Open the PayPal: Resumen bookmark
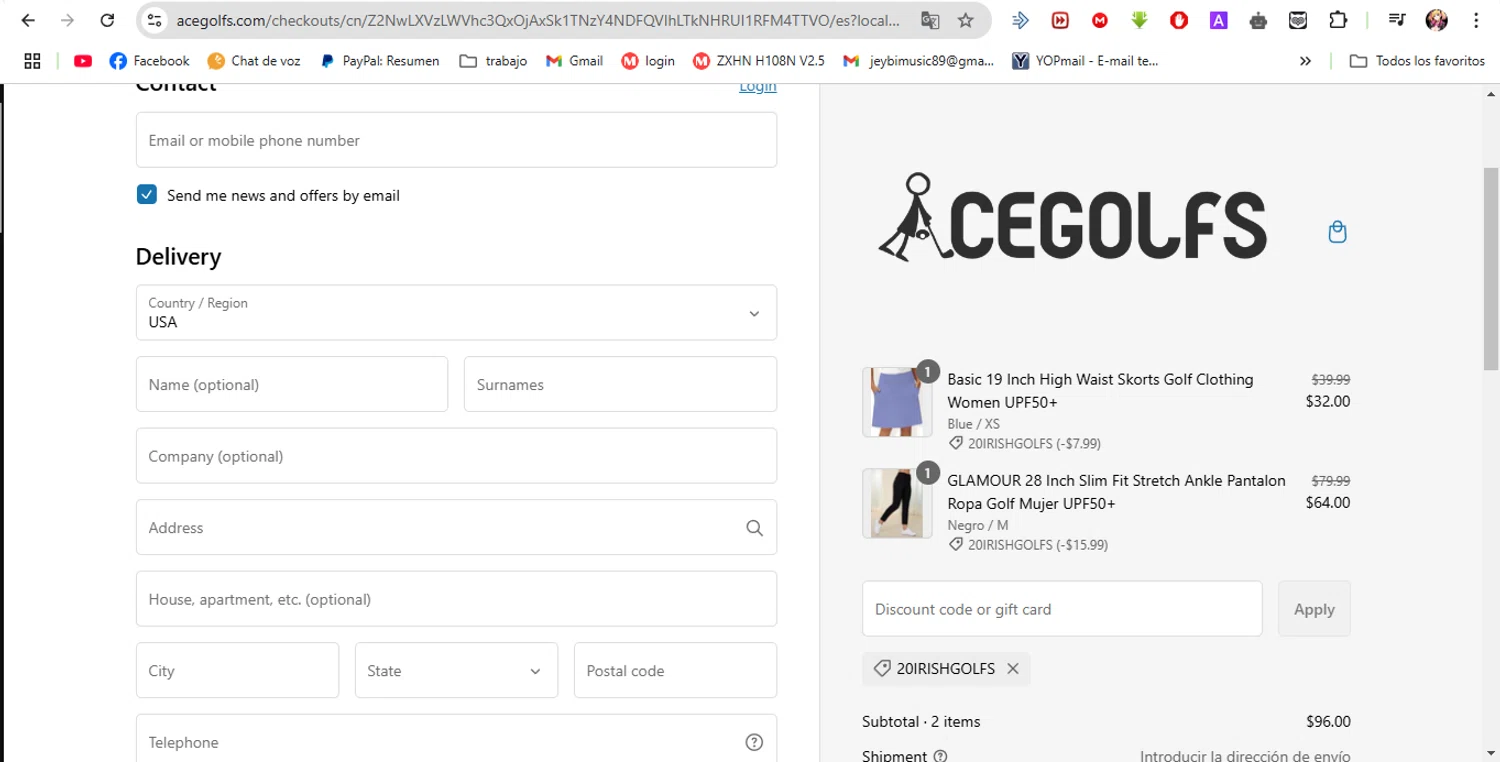Viewport: 1500px width, 762px height. pos(379,61)
